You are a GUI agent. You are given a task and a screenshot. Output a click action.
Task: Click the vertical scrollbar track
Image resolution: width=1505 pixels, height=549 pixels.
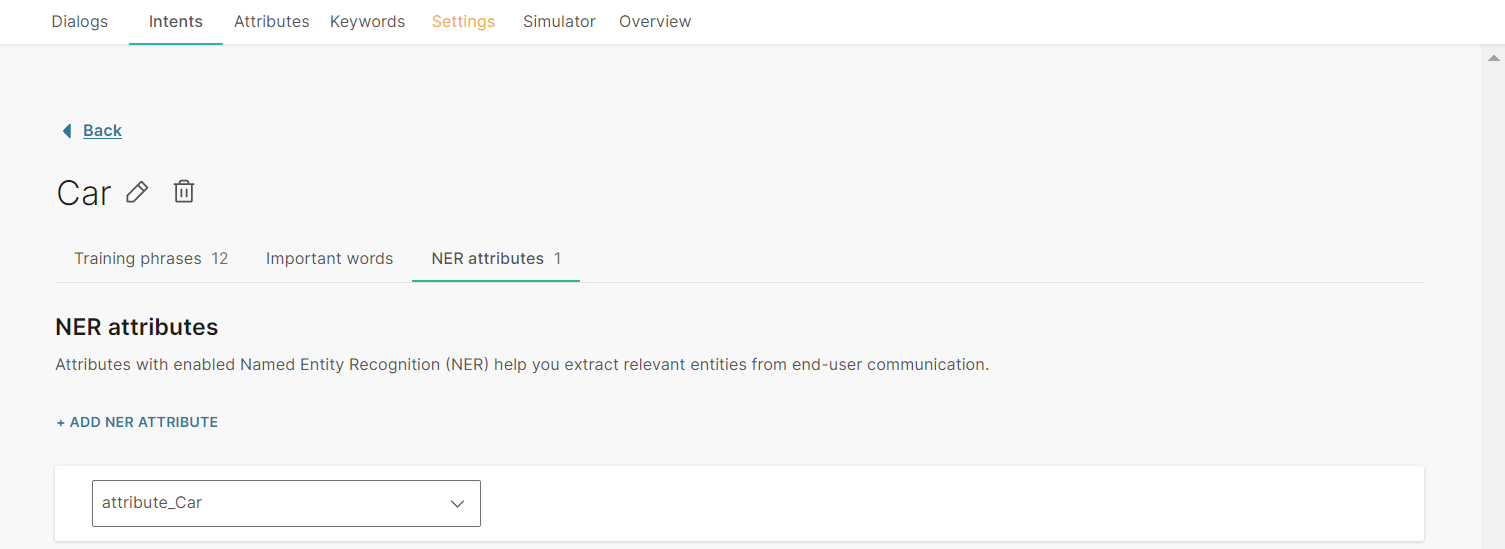point(1494,300)
